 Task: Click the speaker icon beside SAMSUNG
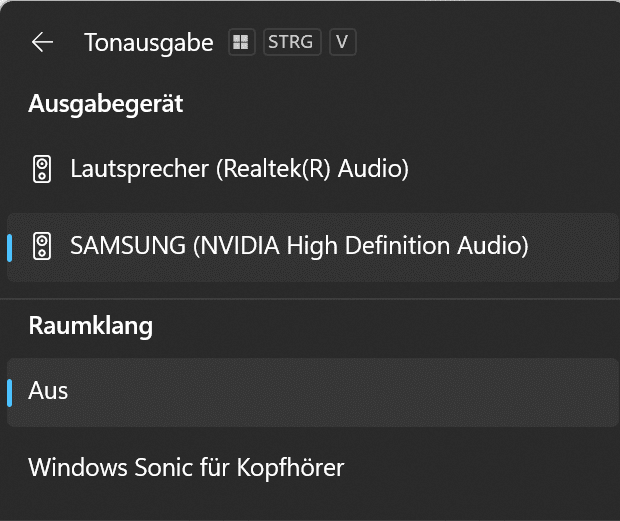[42, 246]
